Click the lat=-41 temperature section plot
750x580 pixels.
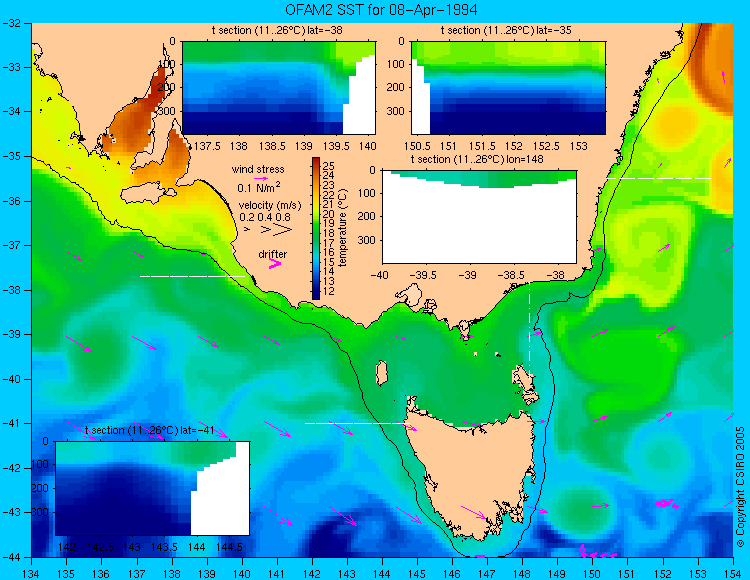pyautogui.click(x=153, y=489)
